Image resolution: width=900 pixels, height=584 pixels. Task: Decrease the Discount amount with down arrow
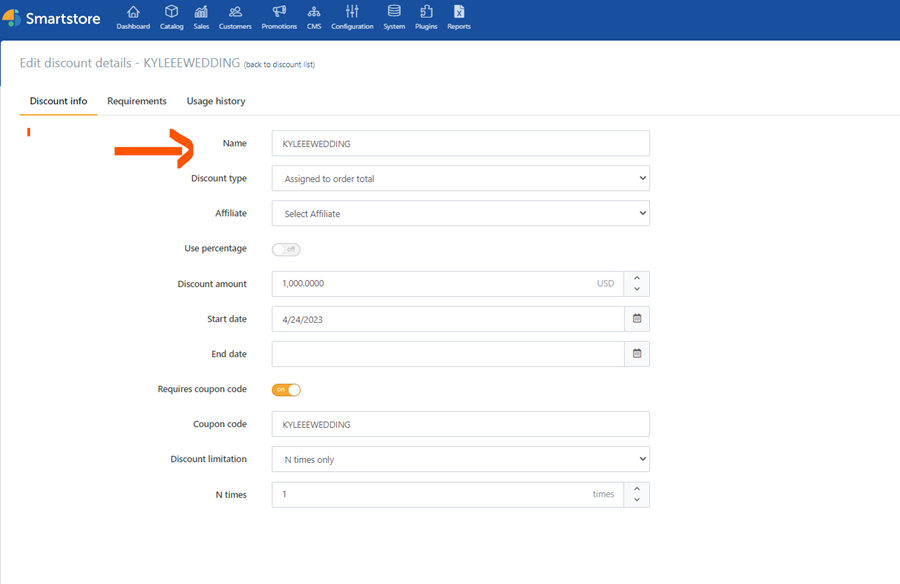637,289
